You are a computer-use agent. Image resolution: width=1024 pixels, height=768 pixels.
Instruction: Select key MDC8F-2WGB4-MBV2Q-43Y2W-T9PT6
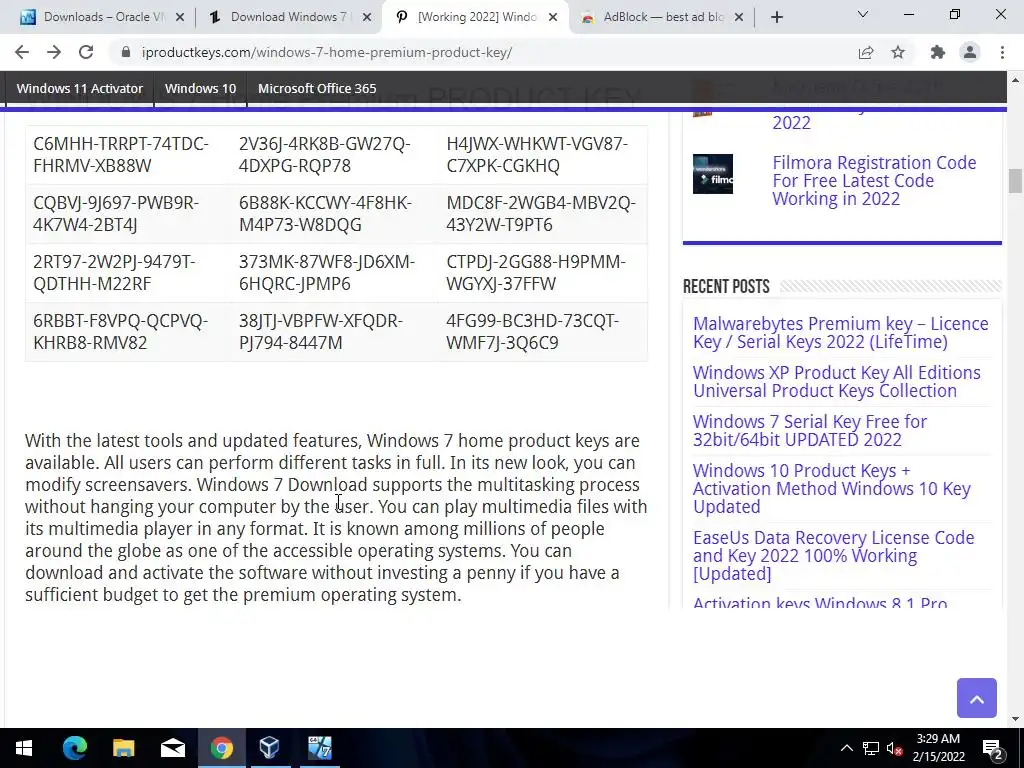click(541, 214)
